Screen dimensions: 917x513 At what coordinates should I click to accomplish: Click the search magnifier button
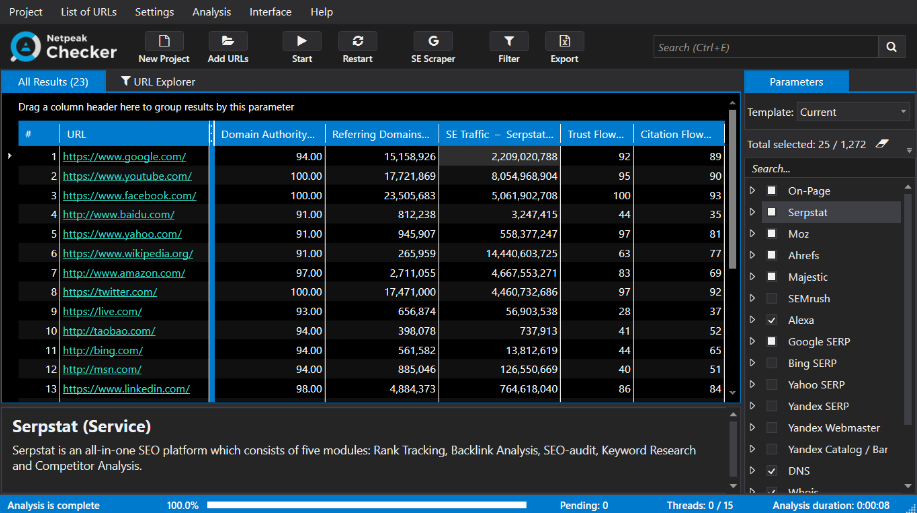coord(891,47)
